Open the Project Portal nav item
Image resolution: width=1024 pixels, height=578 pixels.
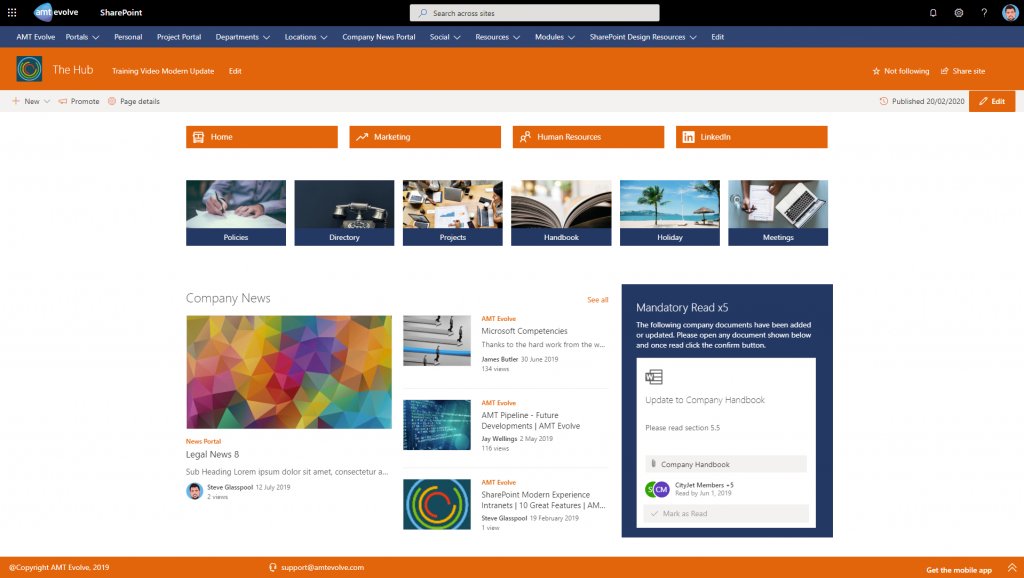[x=179, y=37]
